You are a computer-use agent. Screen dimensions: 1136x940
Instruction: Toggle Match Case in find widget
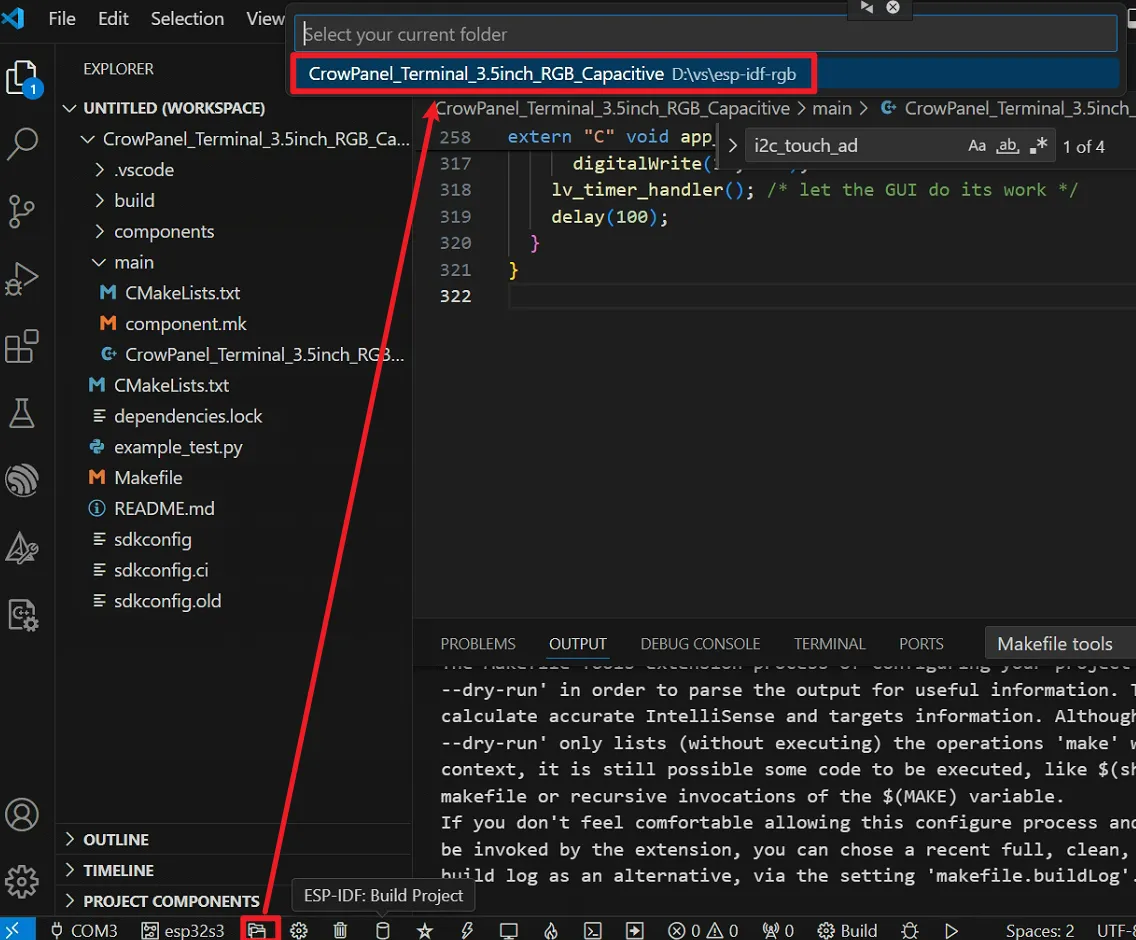(977, 146)
